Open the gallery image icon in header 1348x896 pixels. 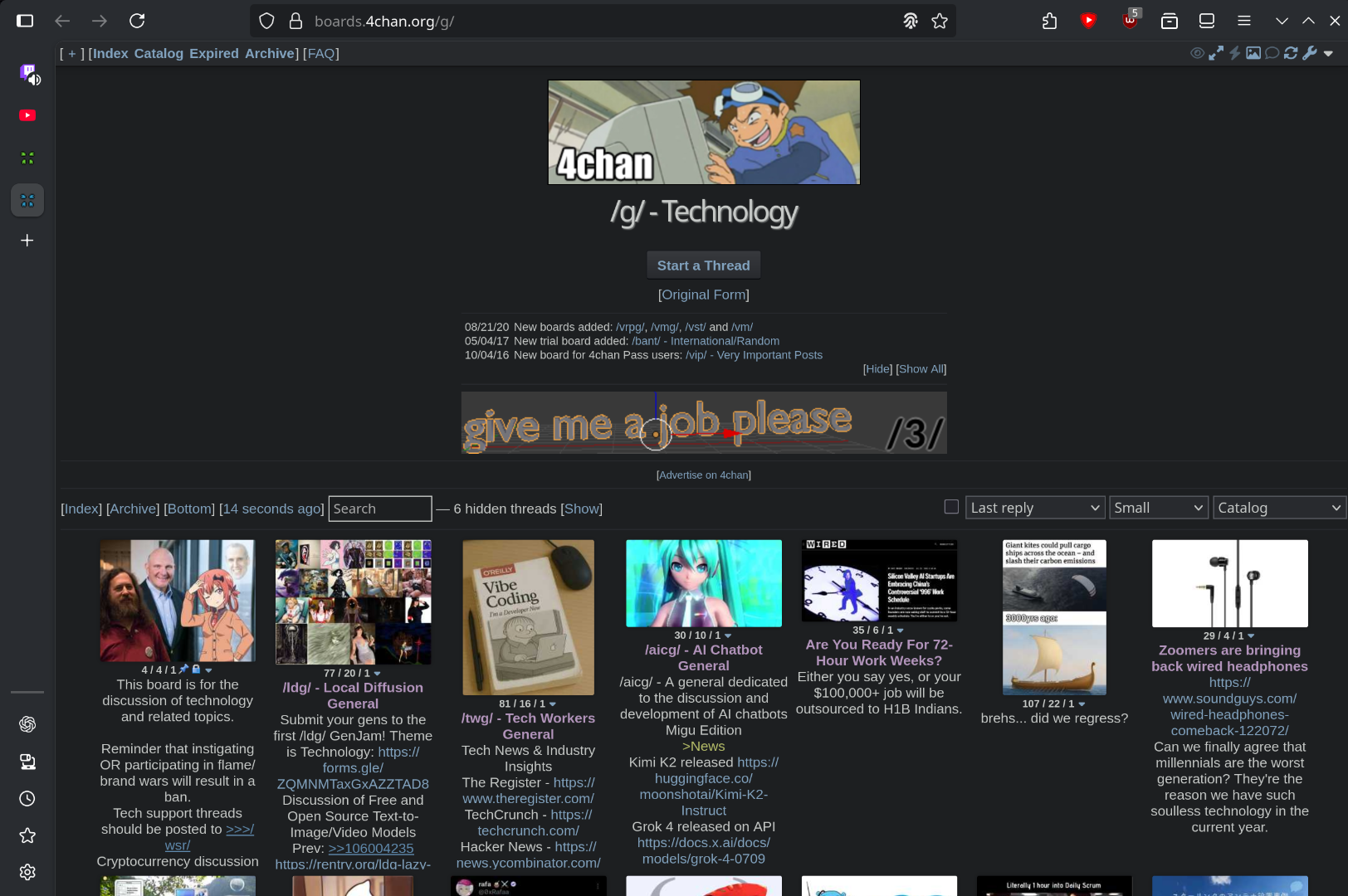pyautogui.click(x=1253, y=53)
